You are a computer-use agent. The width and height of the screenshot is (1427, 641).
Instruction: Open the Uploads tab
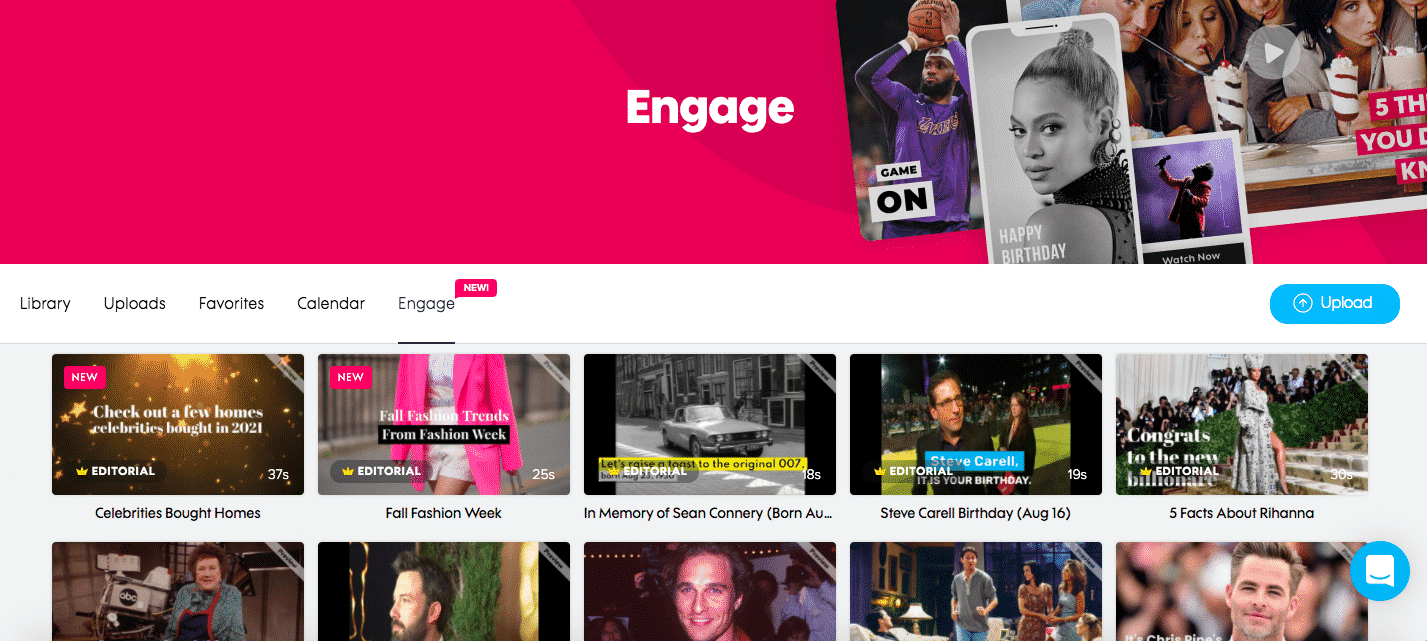135,303
